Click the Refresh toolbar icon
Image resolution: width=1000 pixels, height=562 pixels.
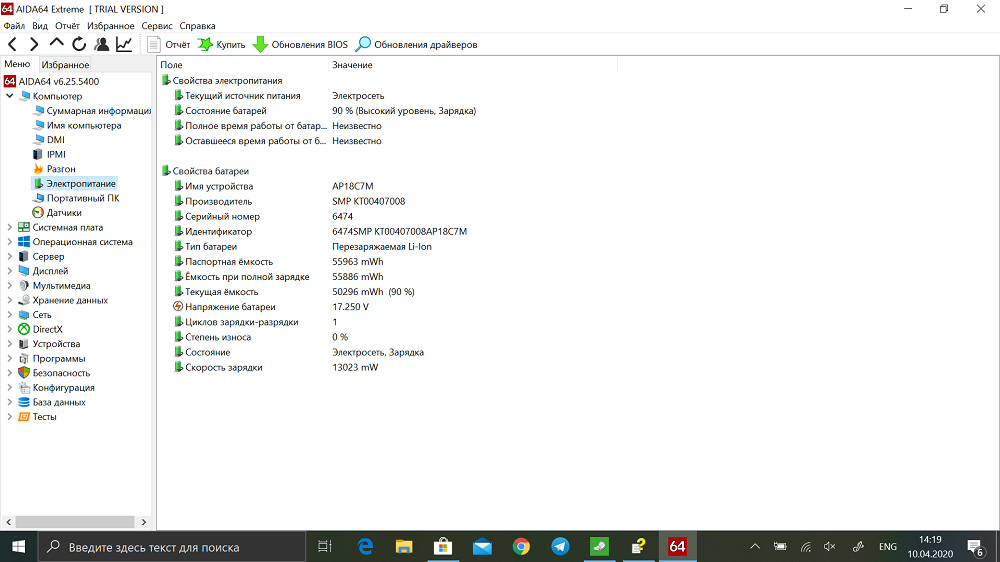pyautogui.click(x=79, y=45)
